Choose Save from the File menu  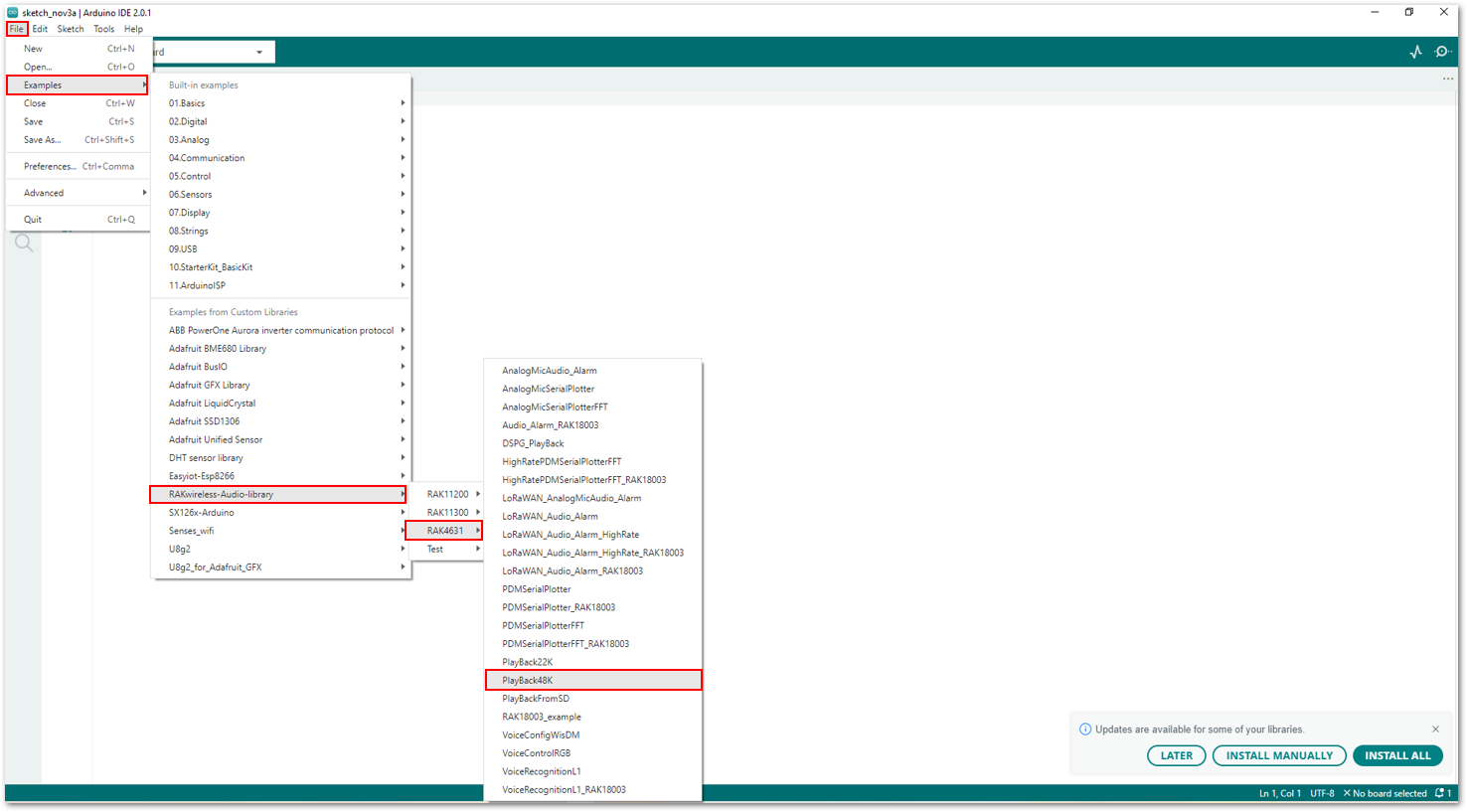(x=79, y=121)
